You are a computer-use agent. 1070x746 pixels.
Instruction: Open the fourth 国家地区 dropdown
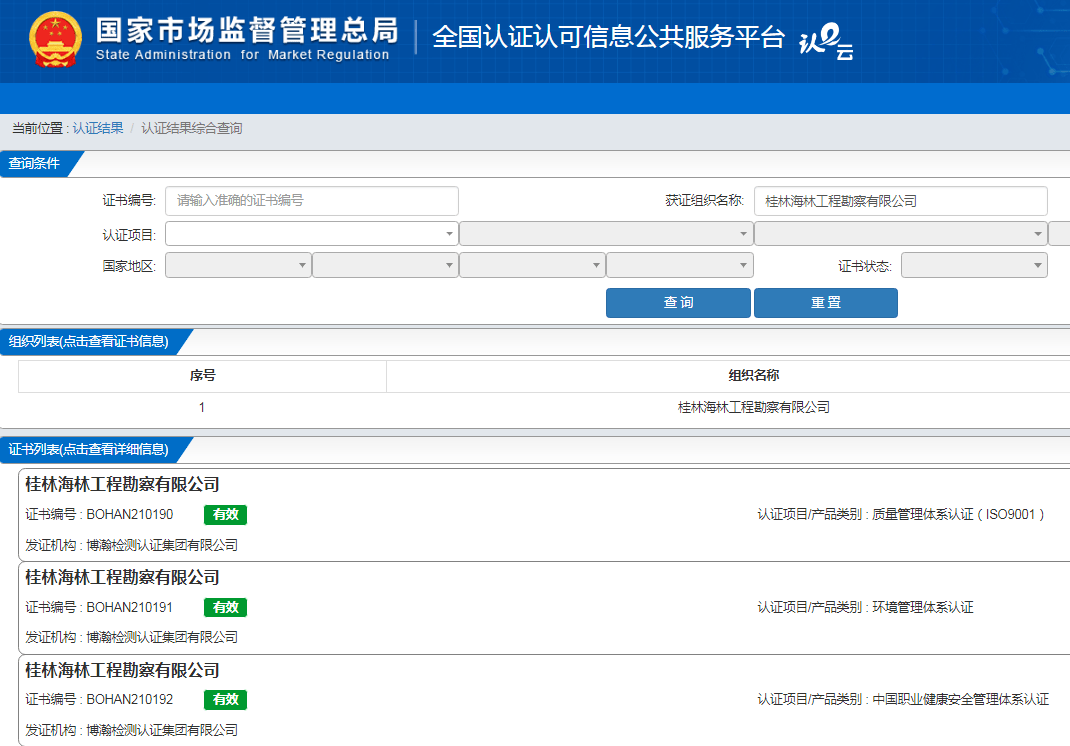[680, 266]
